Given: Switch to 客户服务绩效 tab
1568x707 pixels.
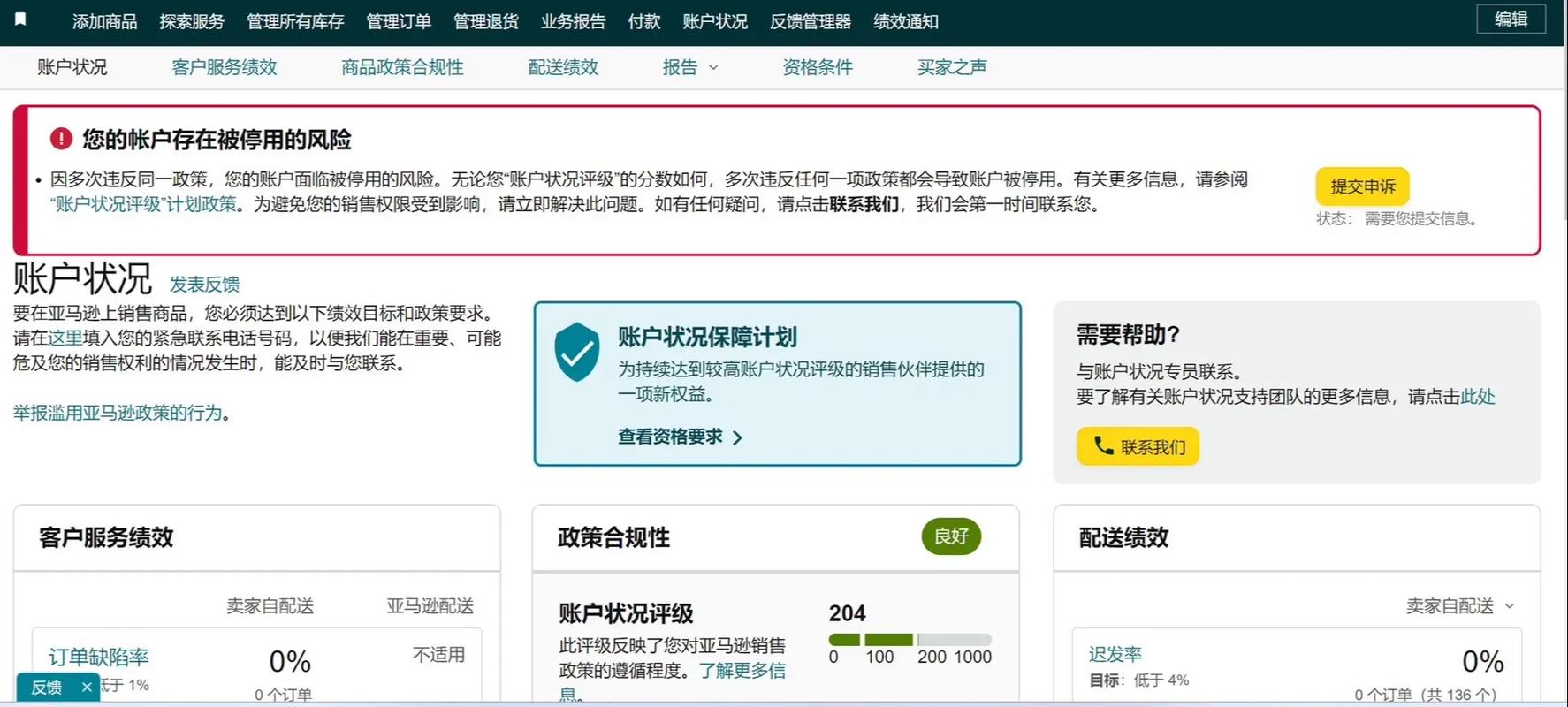Looking at the screenshot, I should (x=225, y=67).
